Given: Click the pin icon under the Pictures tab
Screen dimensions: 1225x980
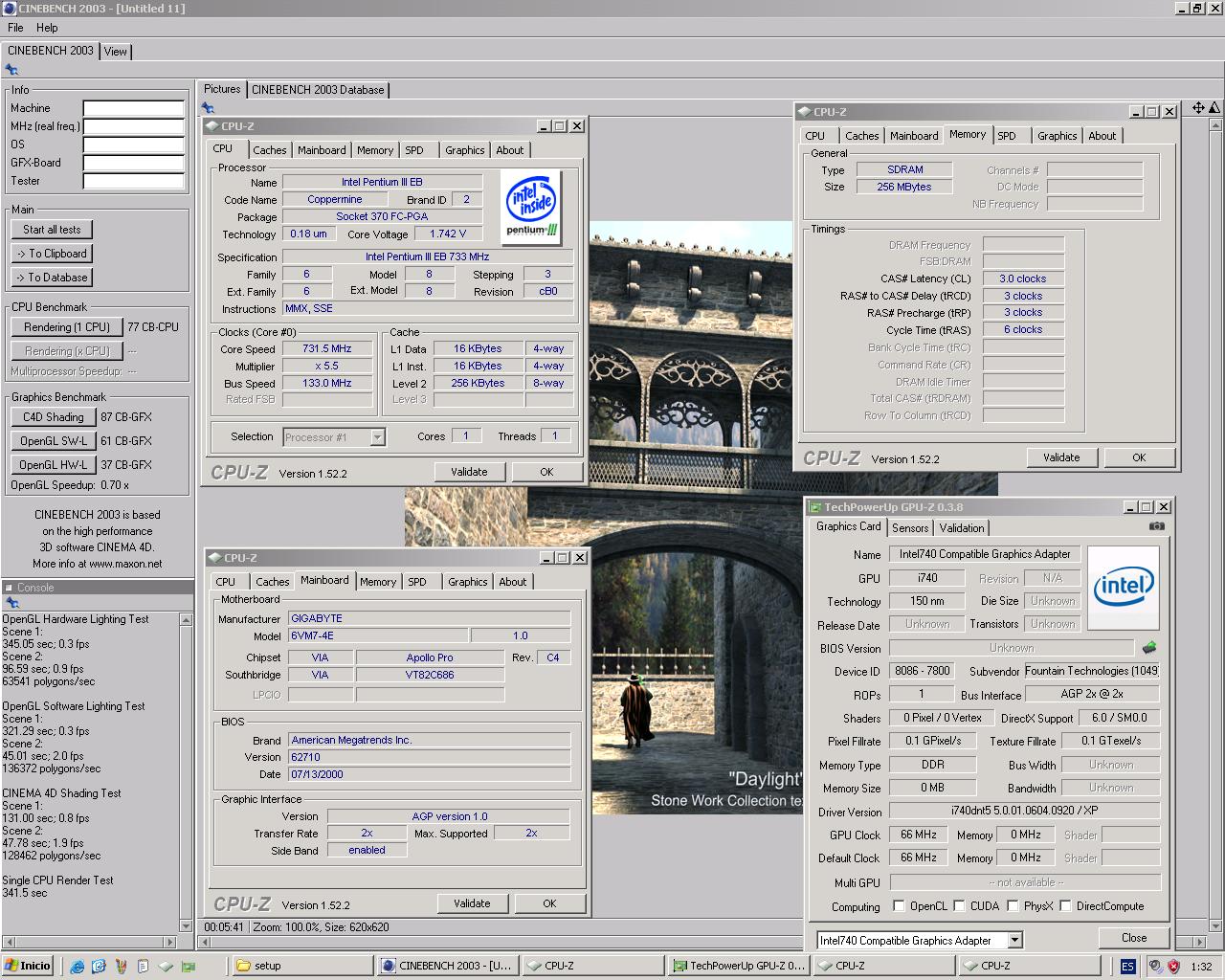Looking at the screenshot, I should tap(208, 107).
